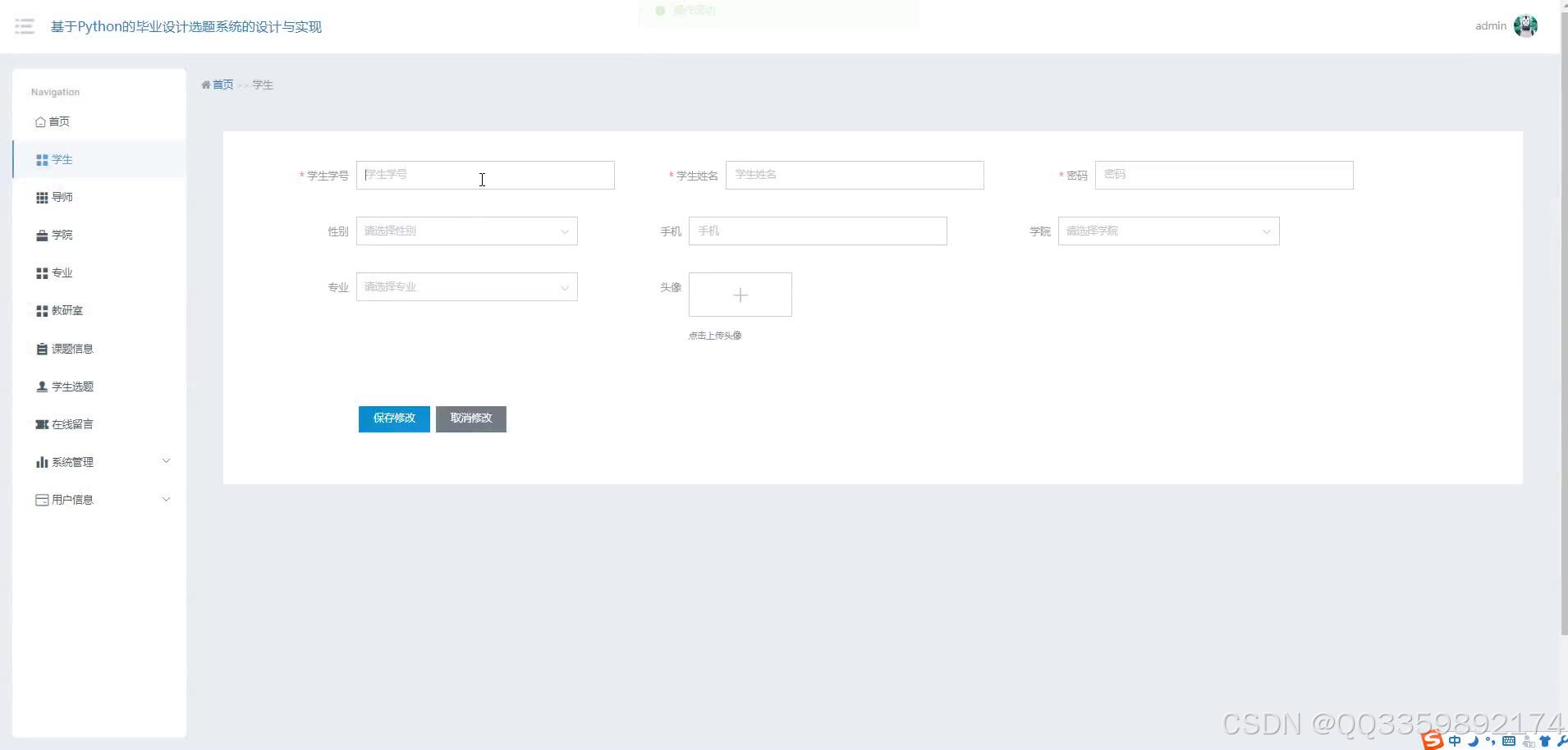Select the 学生选题 user icon
1568x750 pixels.
[42, 386]
